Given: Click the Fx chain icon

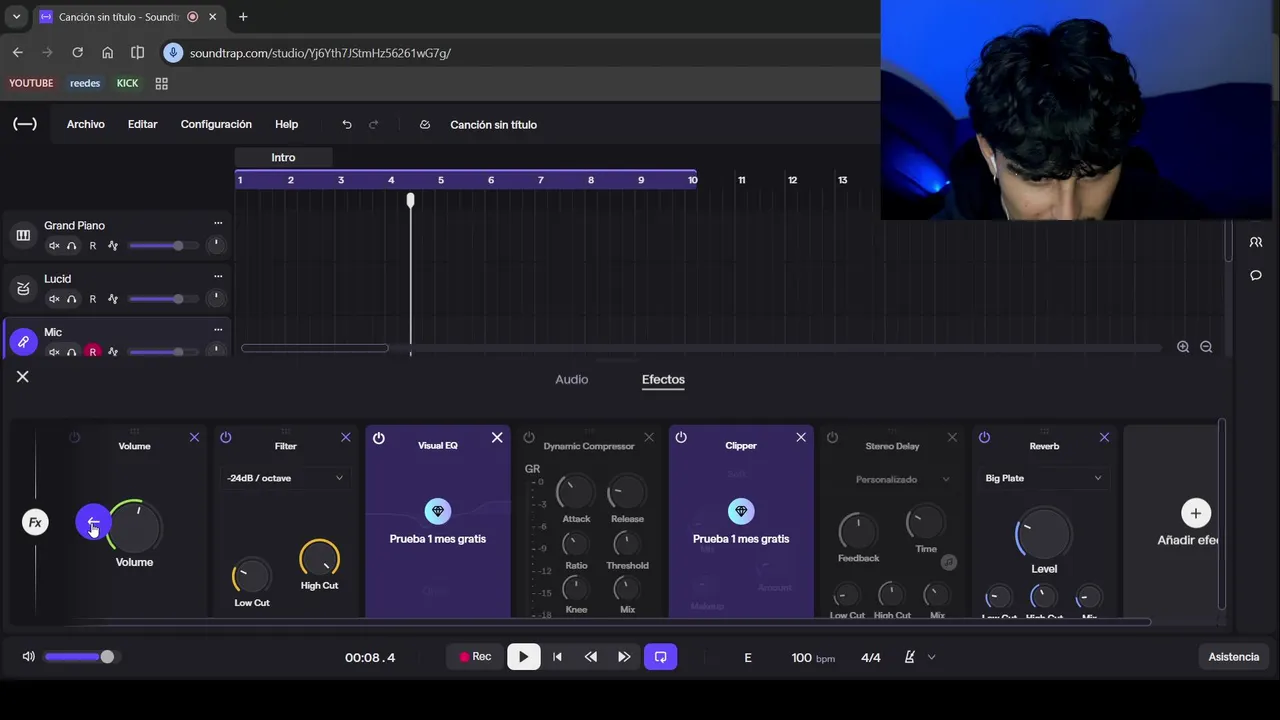Looking at the screenshot, I should click(x=35, y=522).
